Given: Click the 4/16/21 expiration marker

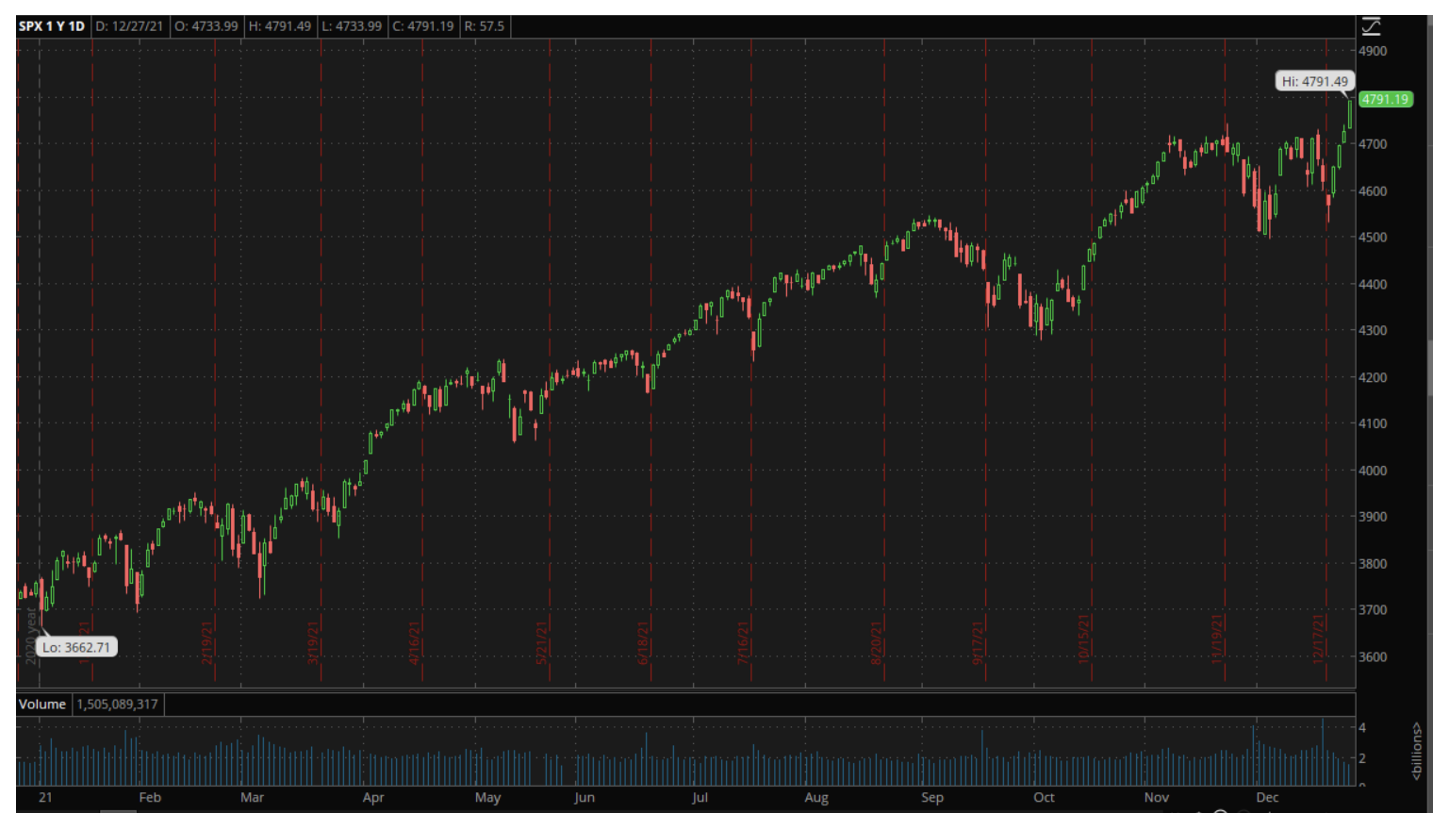Looking at the screenshot, I should coord(414,643).
